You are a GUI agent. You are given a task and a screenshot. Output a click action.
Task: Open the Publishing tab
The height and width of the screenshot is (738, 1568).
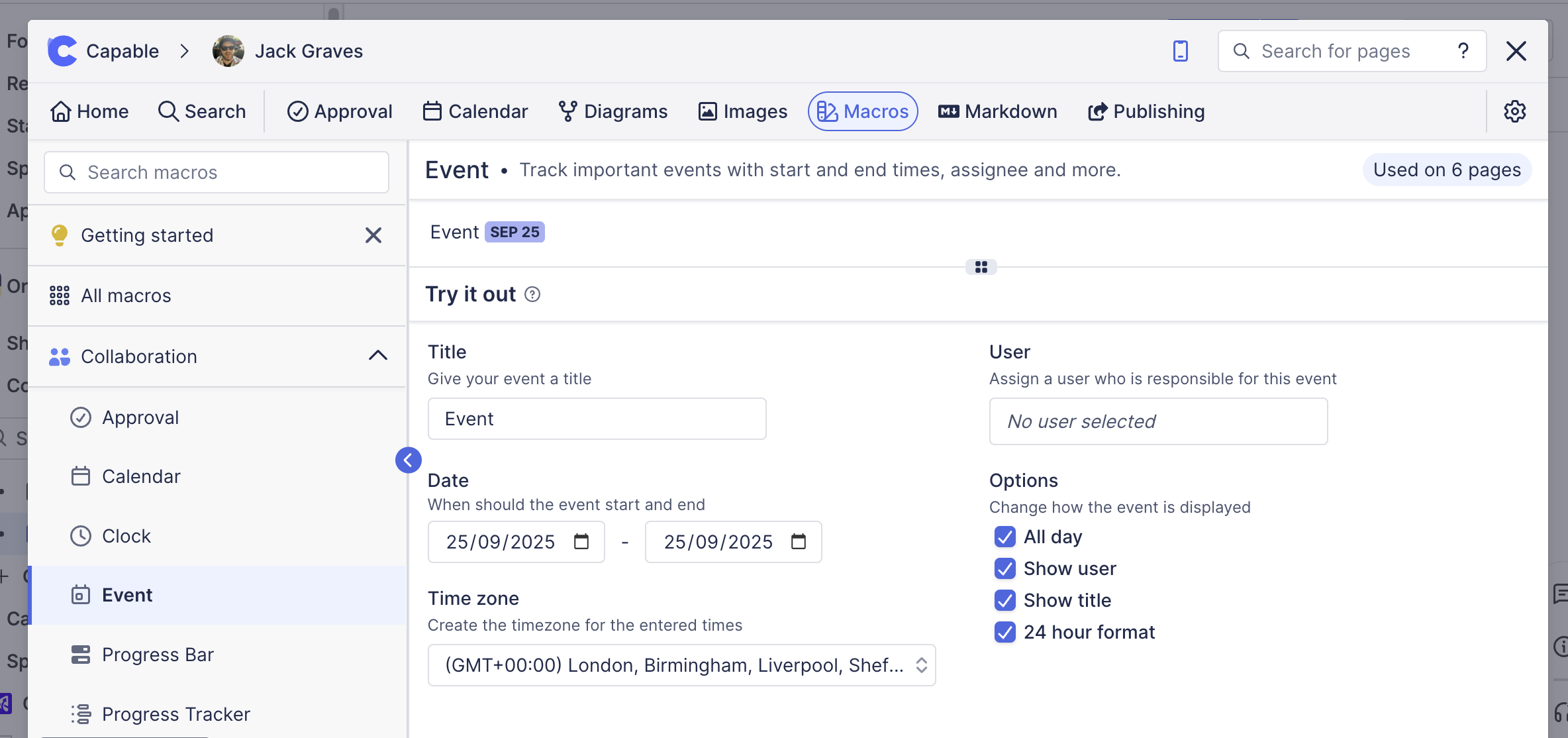(1146, 111)
